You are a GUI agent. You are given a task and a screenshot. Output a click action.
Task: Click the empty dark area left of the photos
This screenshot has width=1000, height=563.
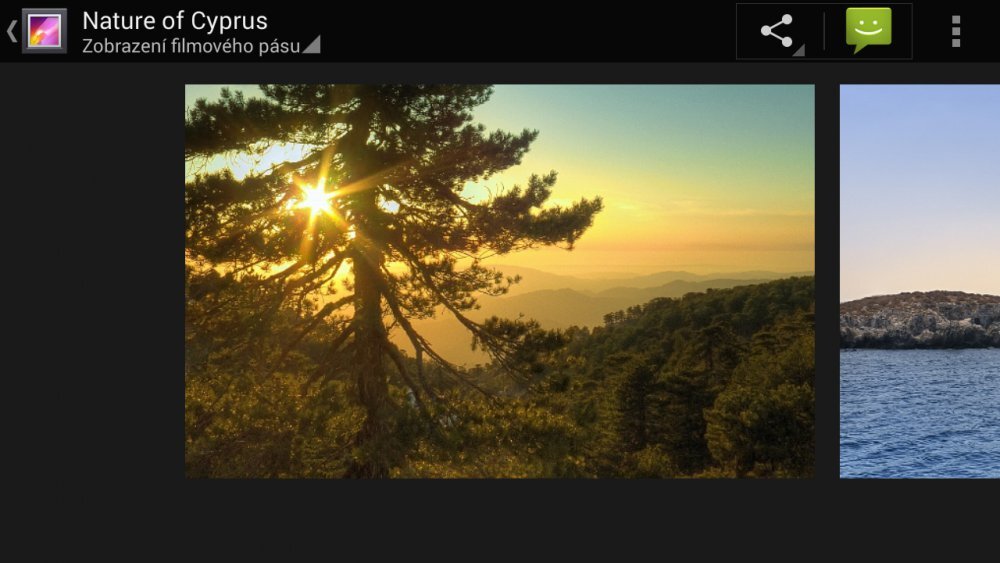92,281
